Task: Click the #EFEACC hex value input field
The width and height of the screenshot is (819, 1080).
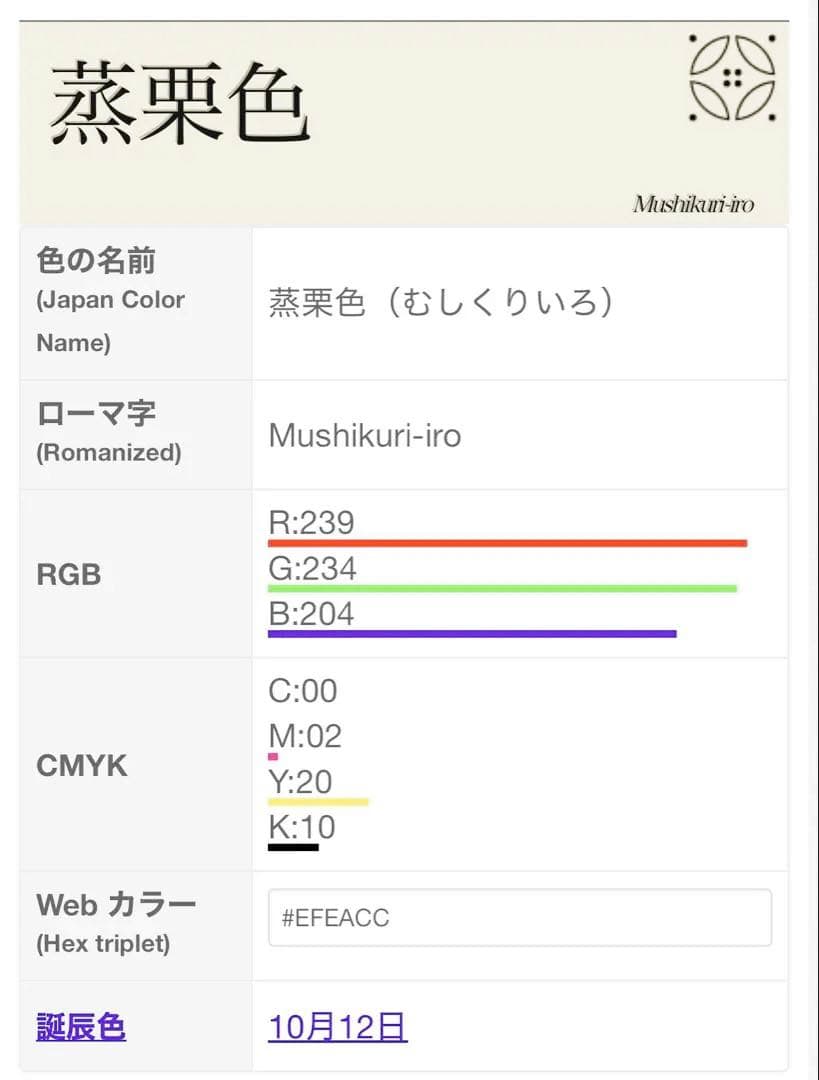Action: click(520, 917)
